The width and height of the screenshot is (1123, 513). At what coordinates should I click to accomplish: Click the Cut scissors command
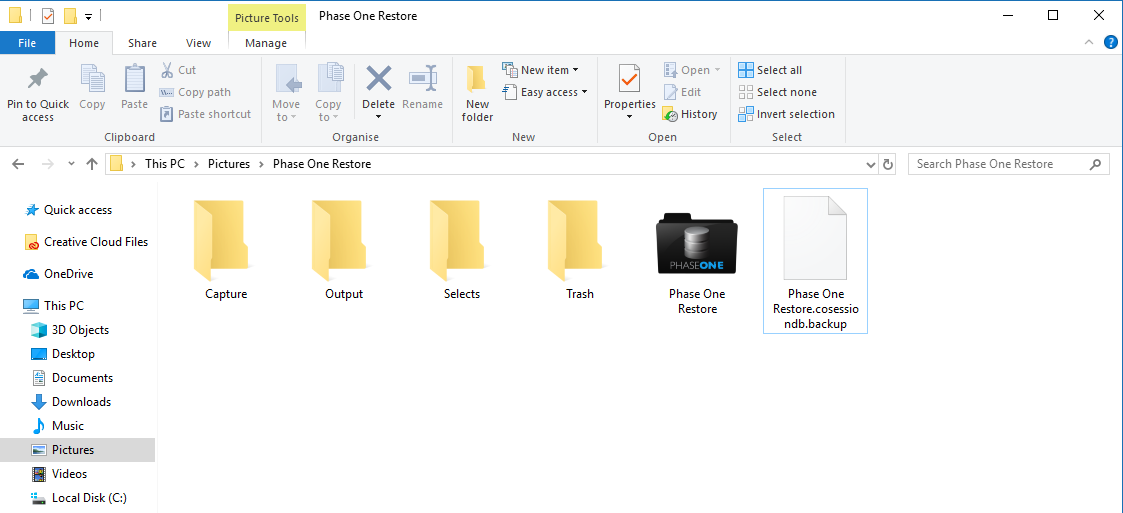[x=178, y=70]
